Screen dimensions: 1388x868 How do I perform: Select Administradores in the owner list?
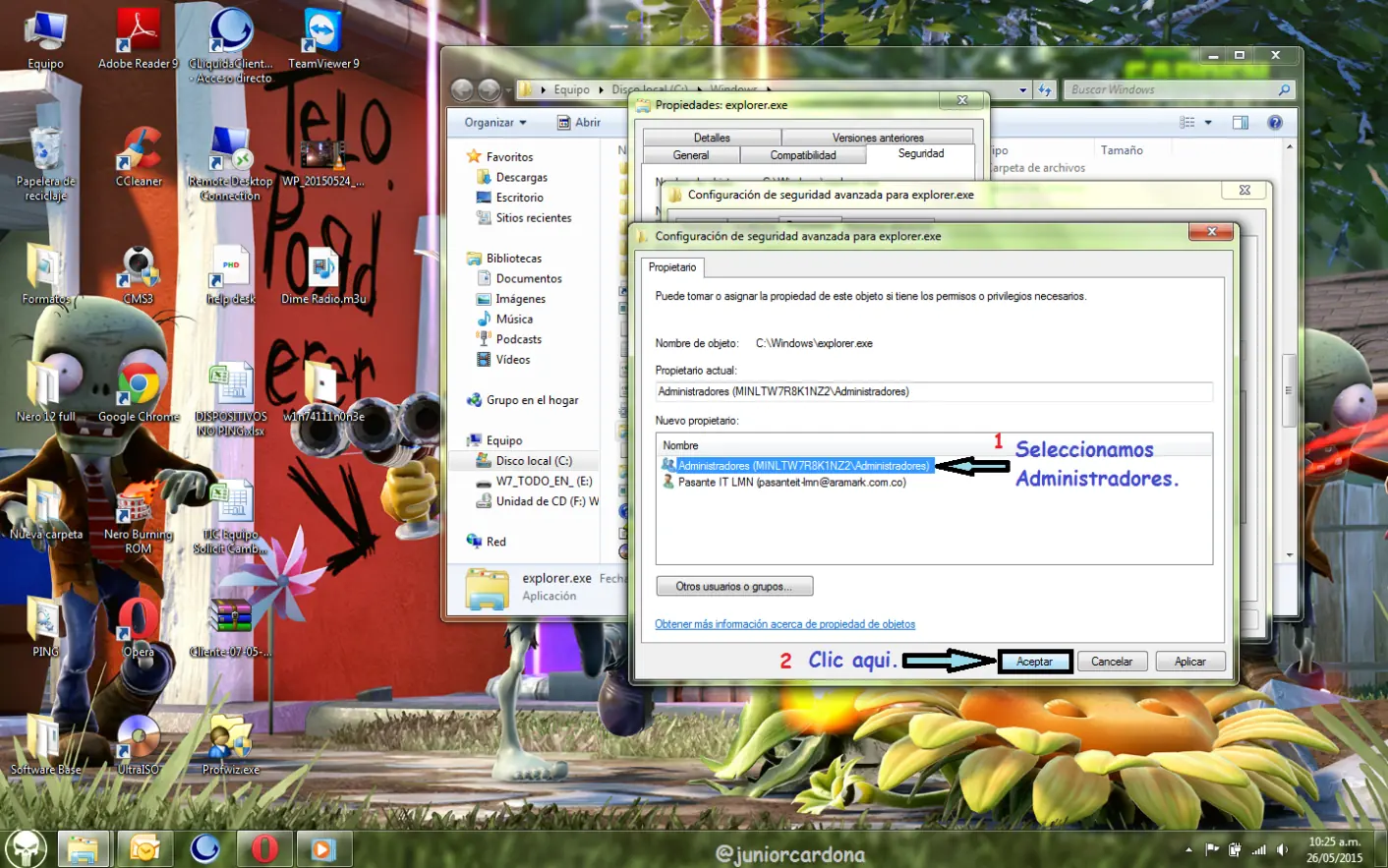click(795, 466)
